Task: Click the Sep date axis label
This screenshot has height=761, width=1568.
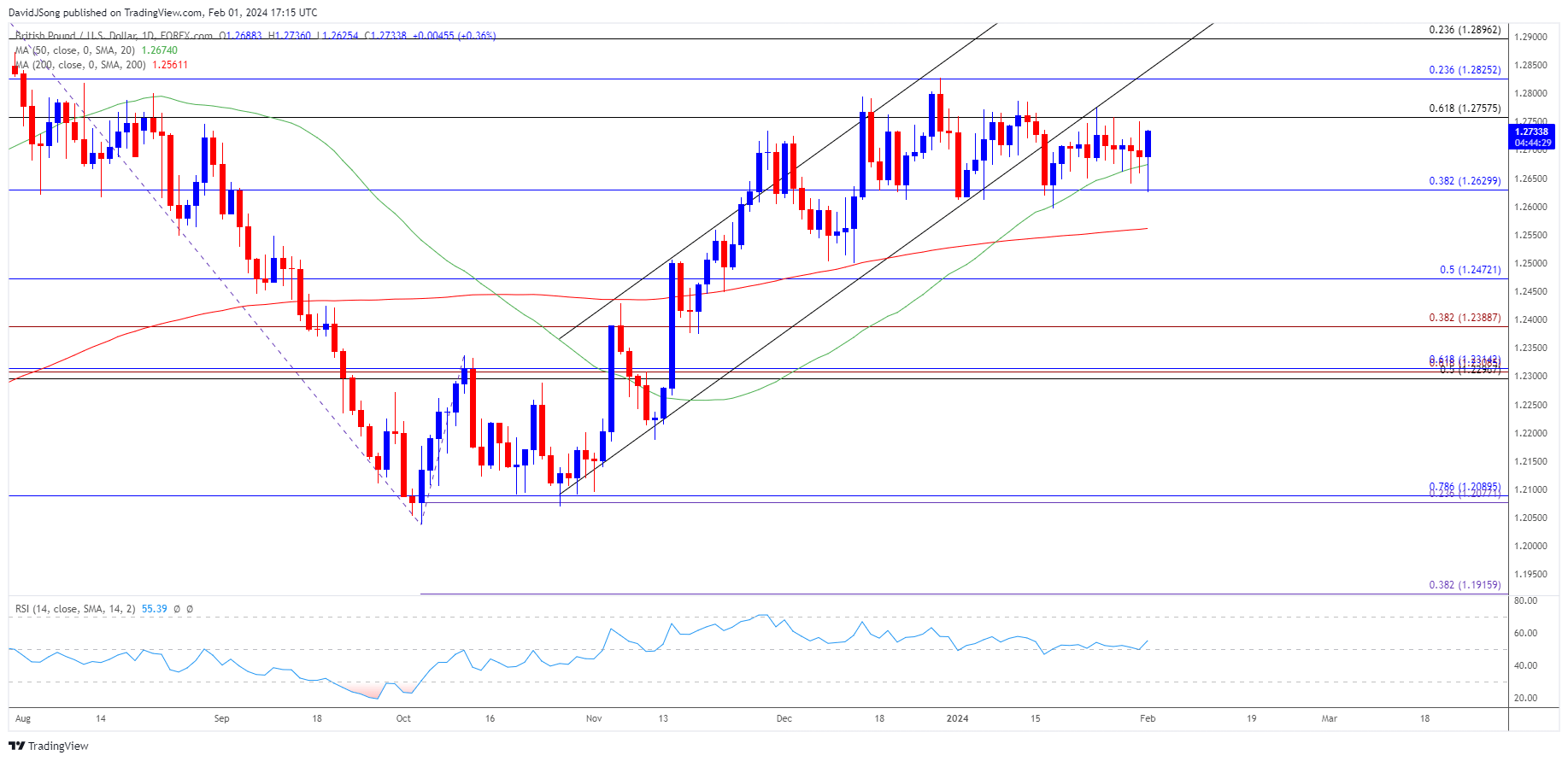Action: point(221,718)
